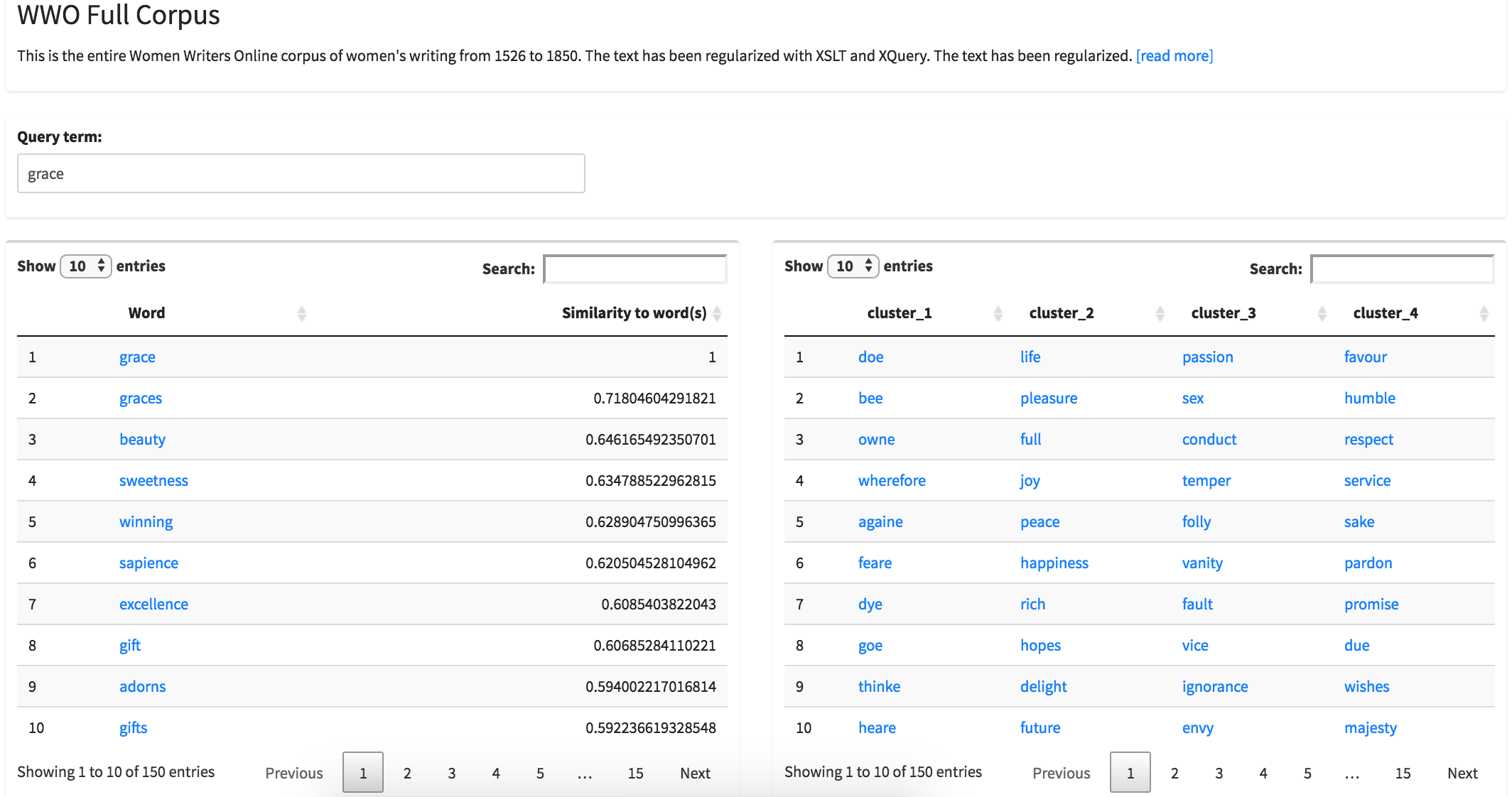Open the majesty cluster word
1512x797 pixels.
coord(1370,727)
